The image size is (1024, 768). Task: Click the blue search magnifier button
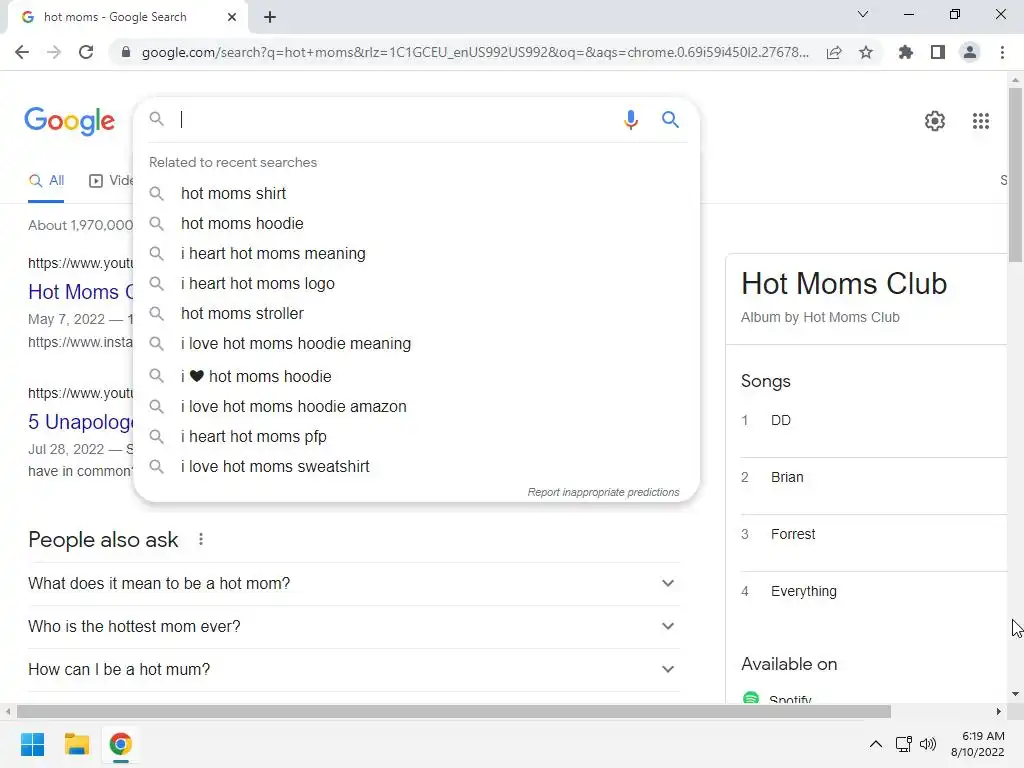671,120
